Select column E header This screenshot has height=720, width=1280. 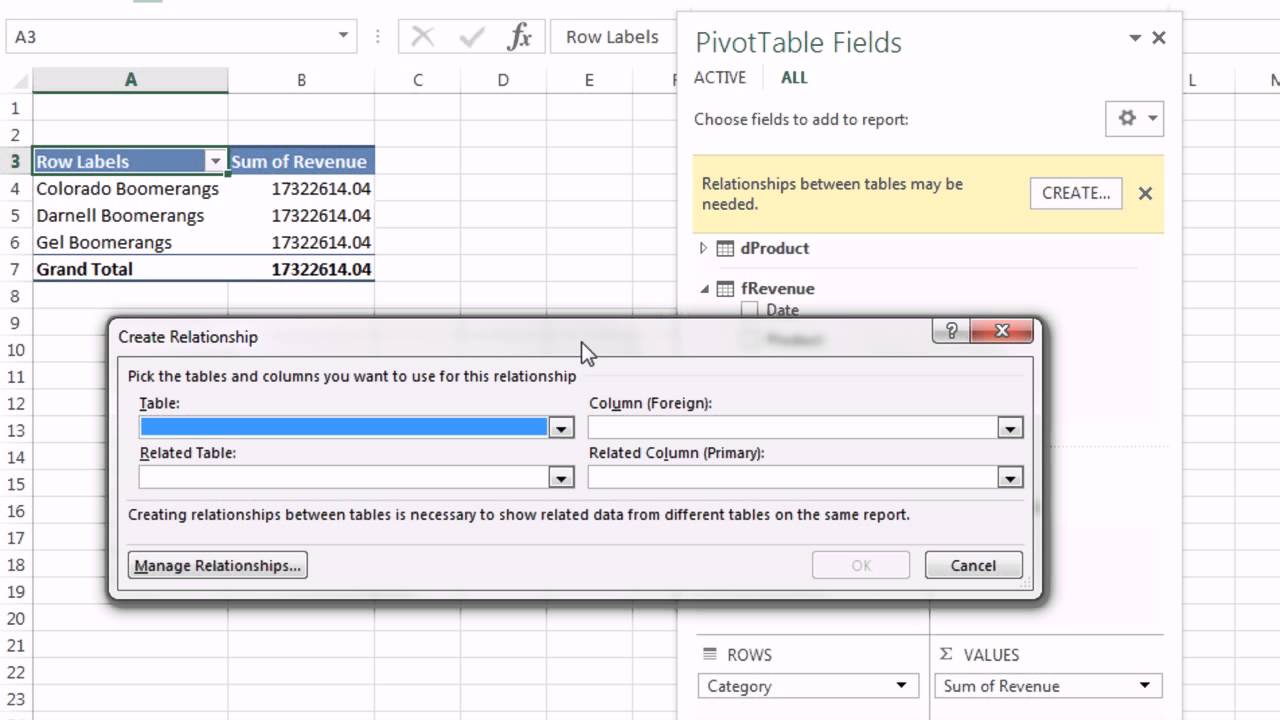pos(589,80)
